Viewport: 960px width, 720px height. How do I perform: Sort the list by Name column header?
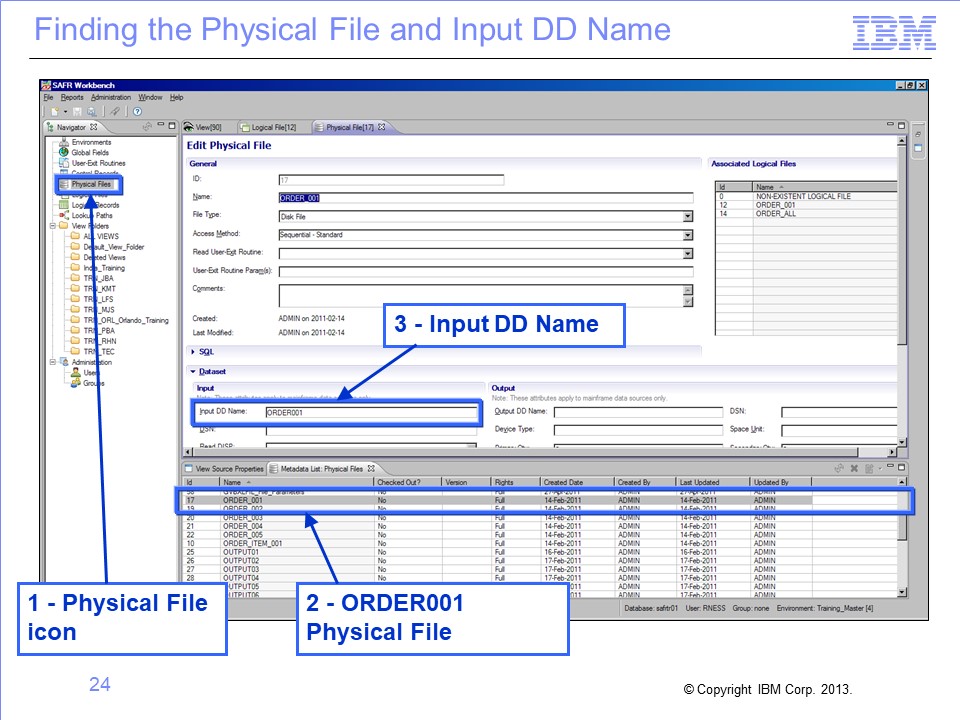[x=296, y=482]
